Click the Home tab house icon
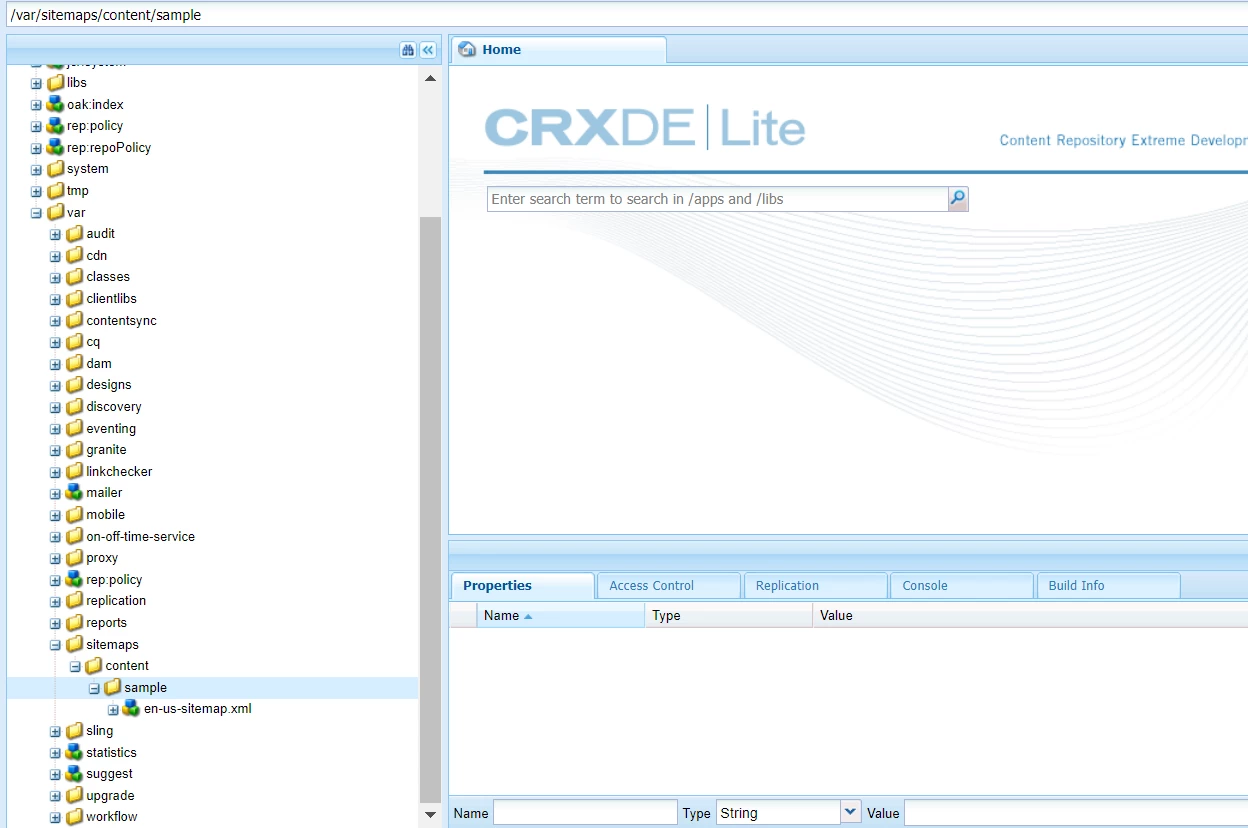The image size is (1248, 828). pyautogui.click(x=467, y=50)
